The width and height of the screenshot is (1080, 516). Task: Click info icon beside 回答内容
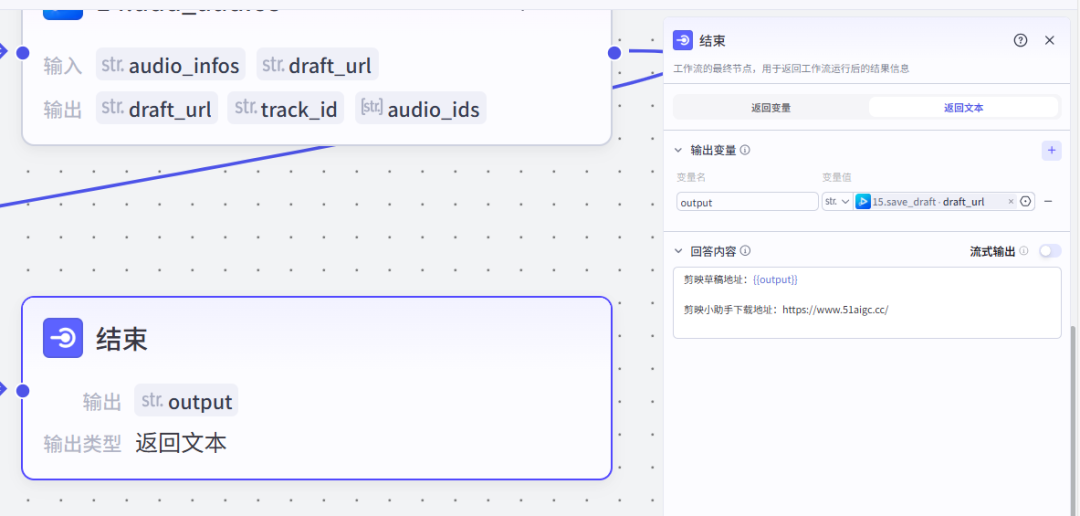pyautogui.click(x=745, y=251)
